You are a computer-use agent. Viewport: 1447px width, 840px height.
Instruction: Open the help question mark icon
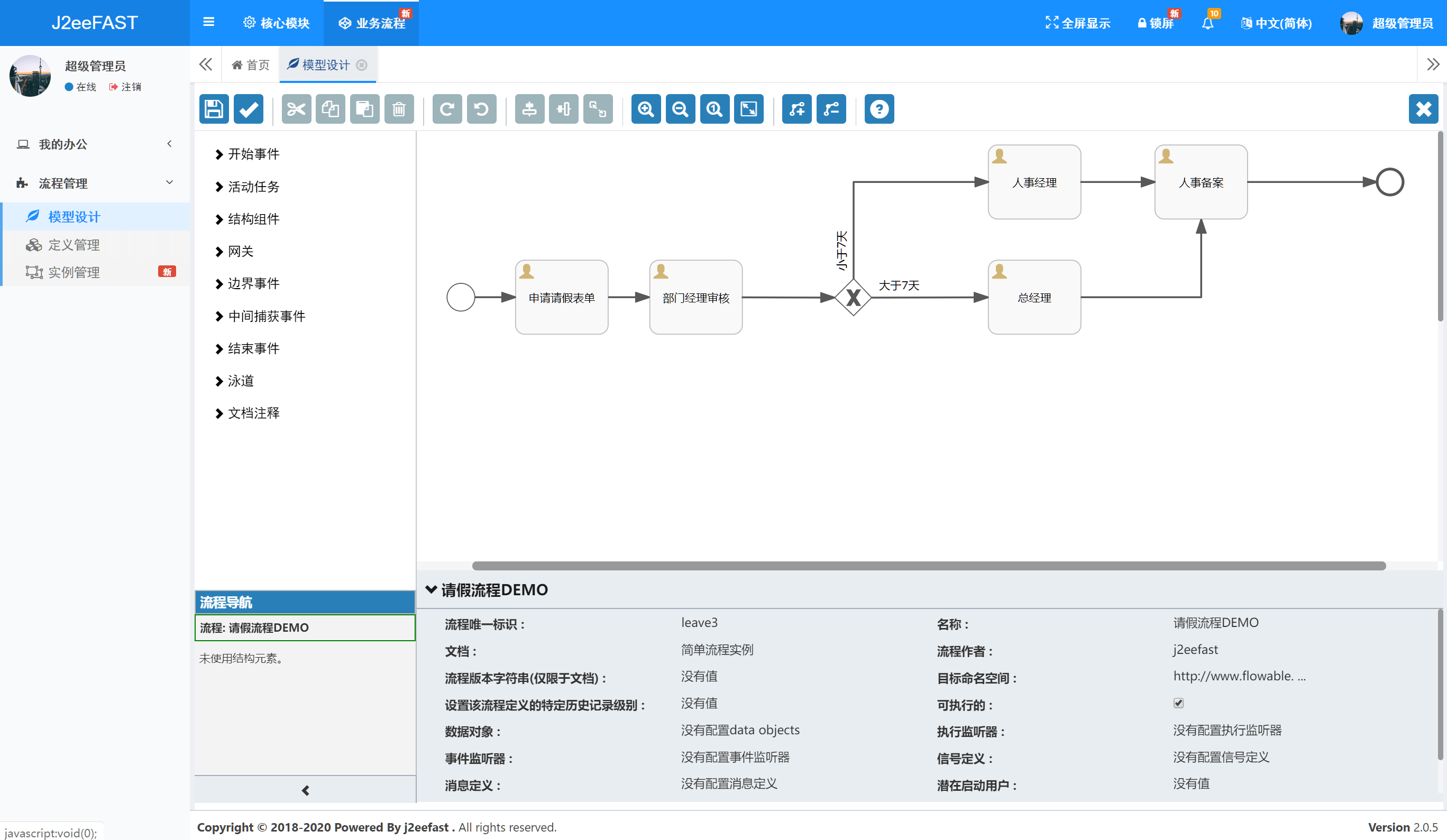pyautogui.click(x=878, y=109)
